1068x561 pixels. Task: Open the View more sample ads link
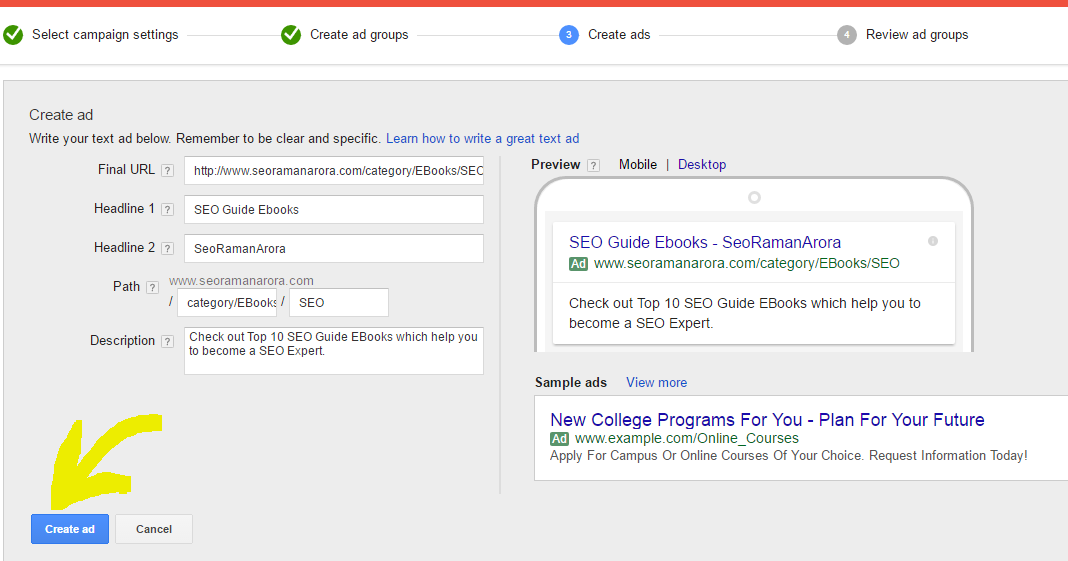(657, 383)
